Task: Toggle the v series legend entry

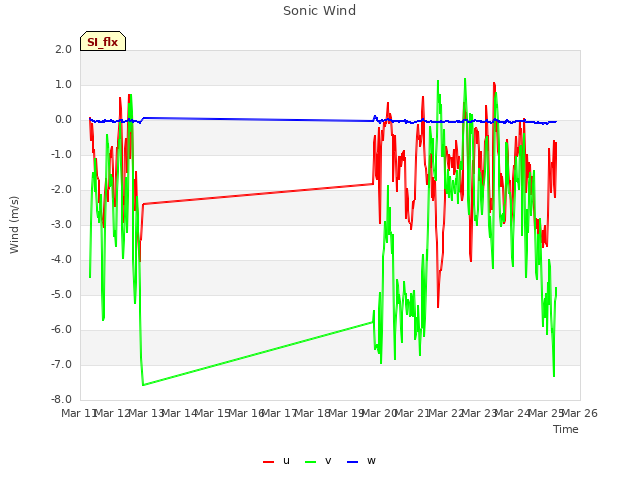Action: coord(318,461)
